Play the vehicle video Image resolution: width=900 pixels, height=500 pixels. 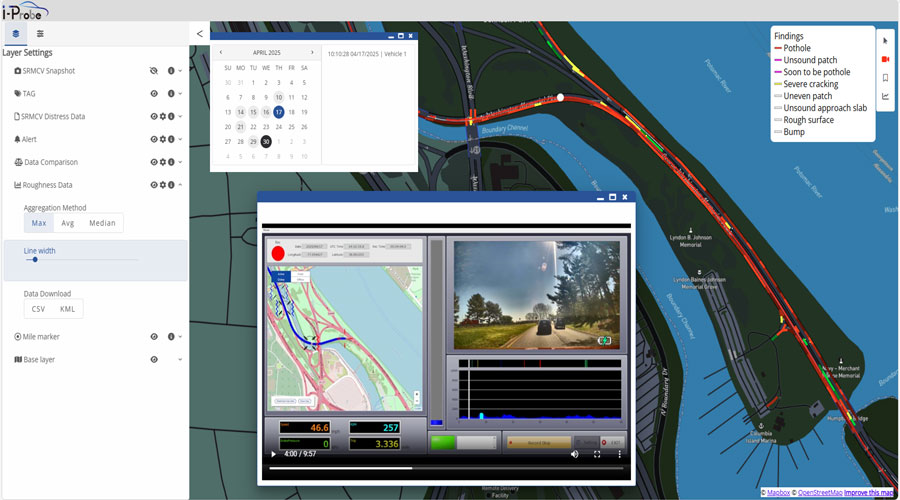pyautogui.click(x=274, y=454)
